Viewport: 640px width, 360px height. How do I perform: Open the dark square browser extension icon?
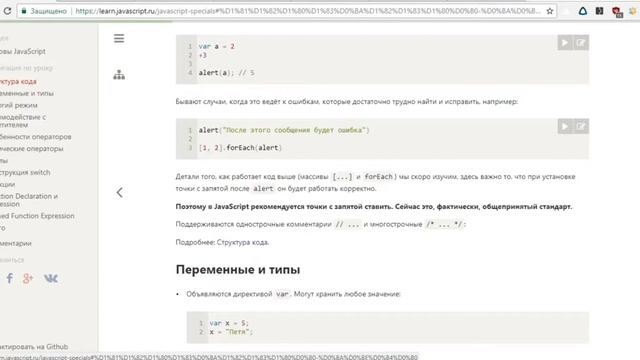coord(599,11)
